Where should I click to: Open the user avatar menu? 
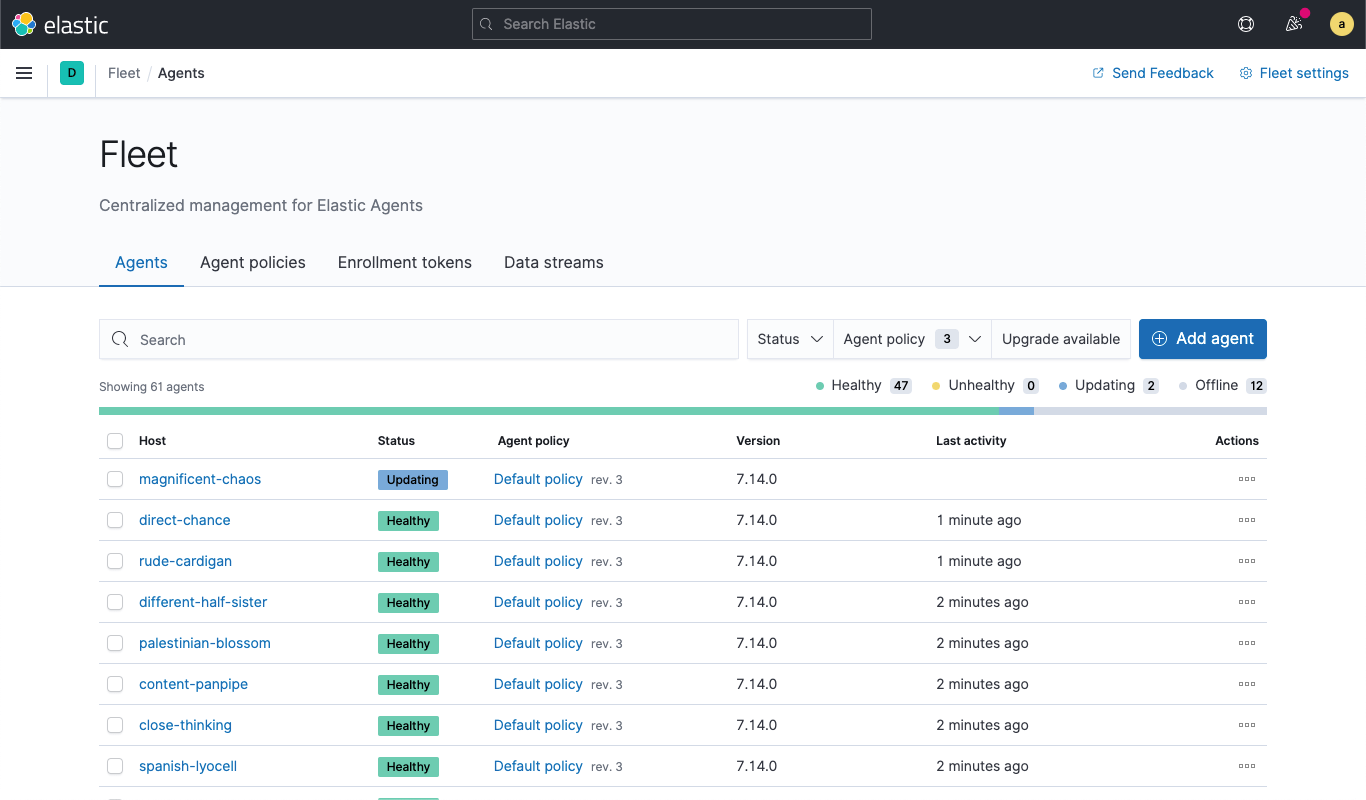point(1342,24)
